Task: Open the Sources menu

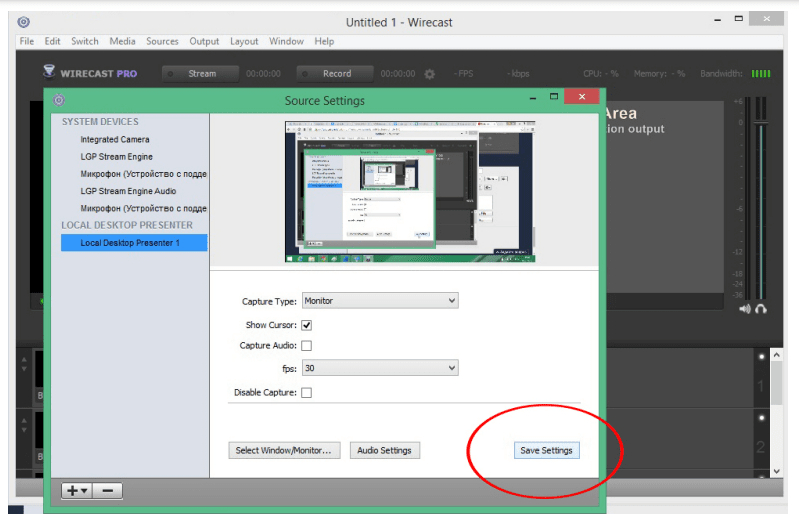Action: point(162,41)
